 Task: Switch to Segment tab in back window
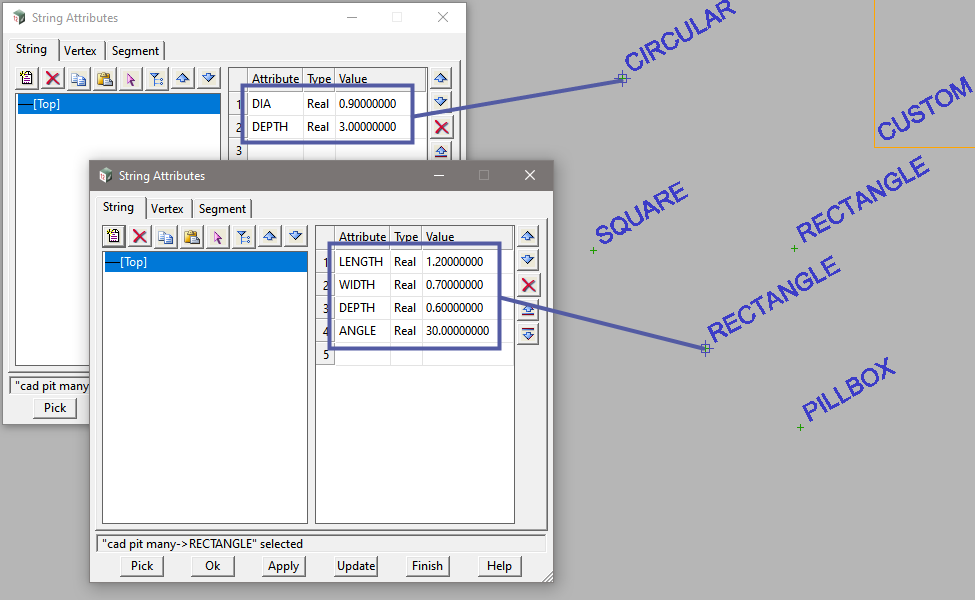point(135,51)
